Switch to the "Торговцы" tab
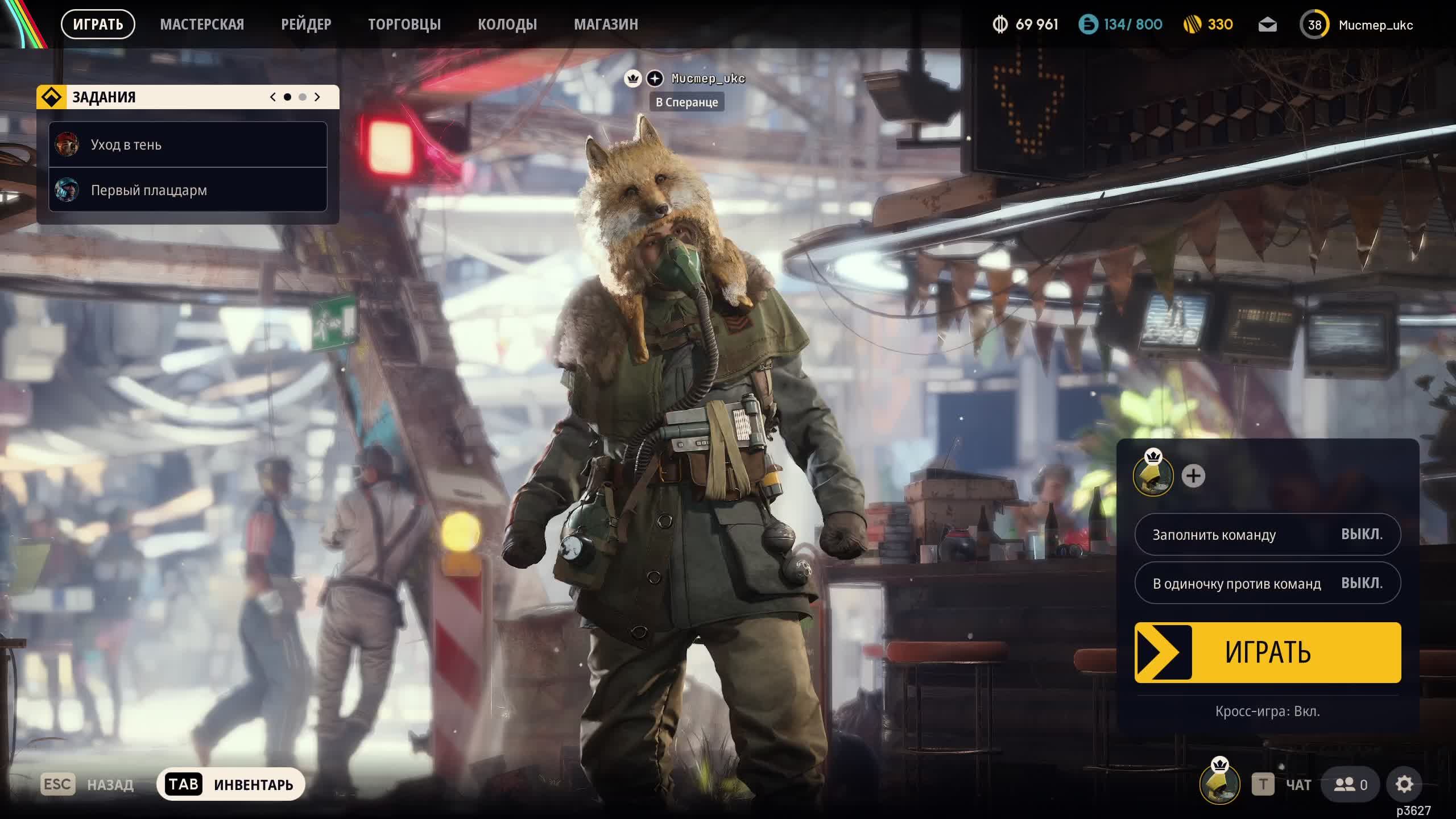1456x819 pixels. pyautogui.click(x=404, y=24)
